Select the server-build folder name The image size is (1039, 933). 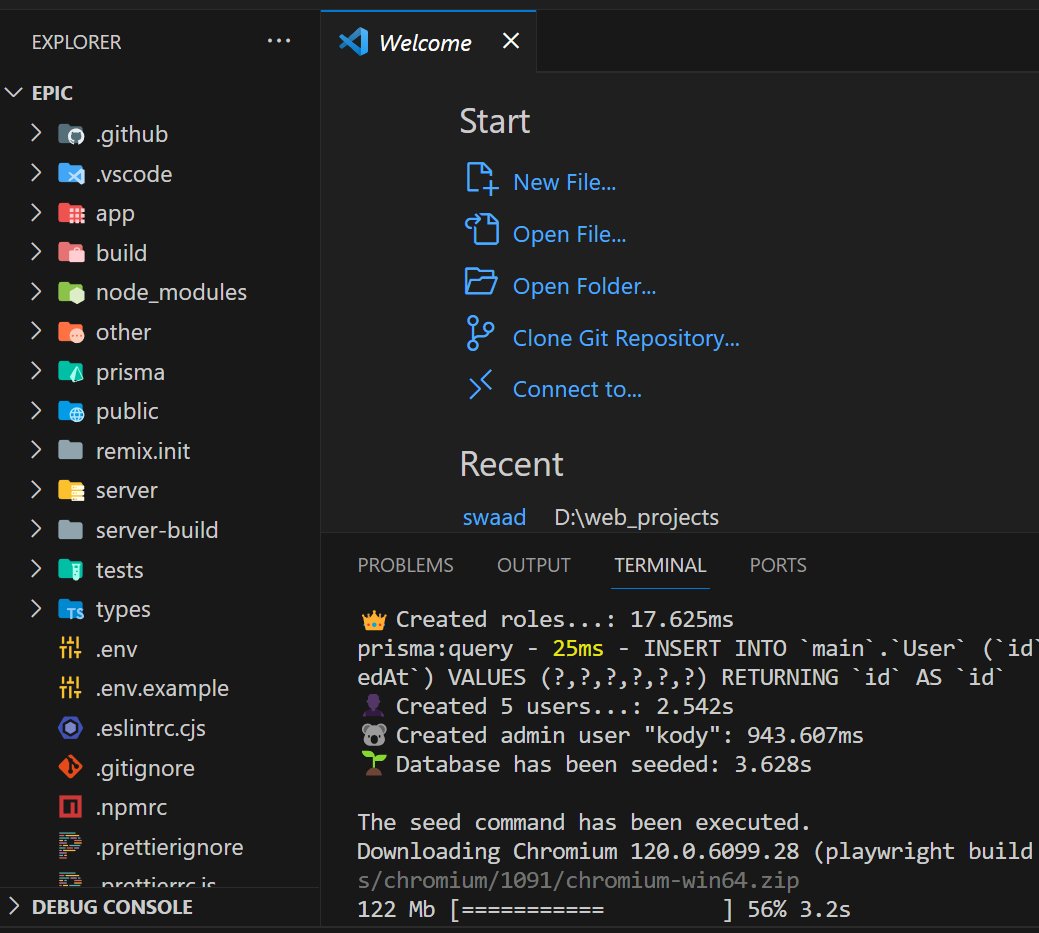pos(157,530)
